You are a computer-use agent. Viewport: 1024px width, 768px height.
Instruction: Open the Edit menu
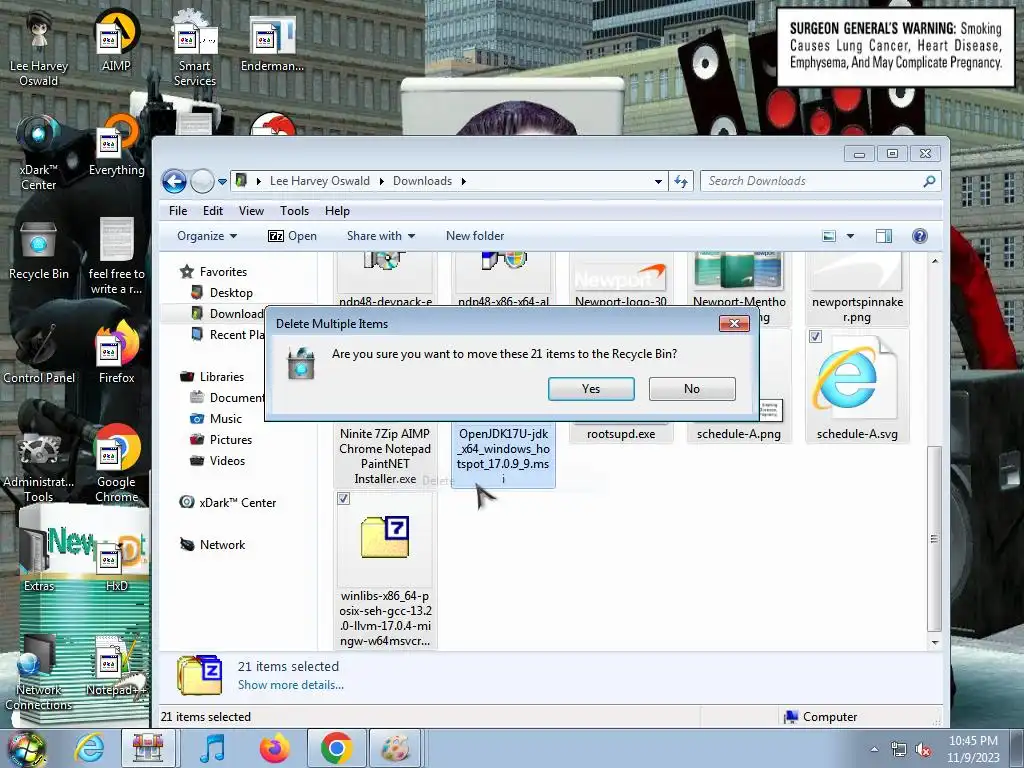tap(212, 210)
